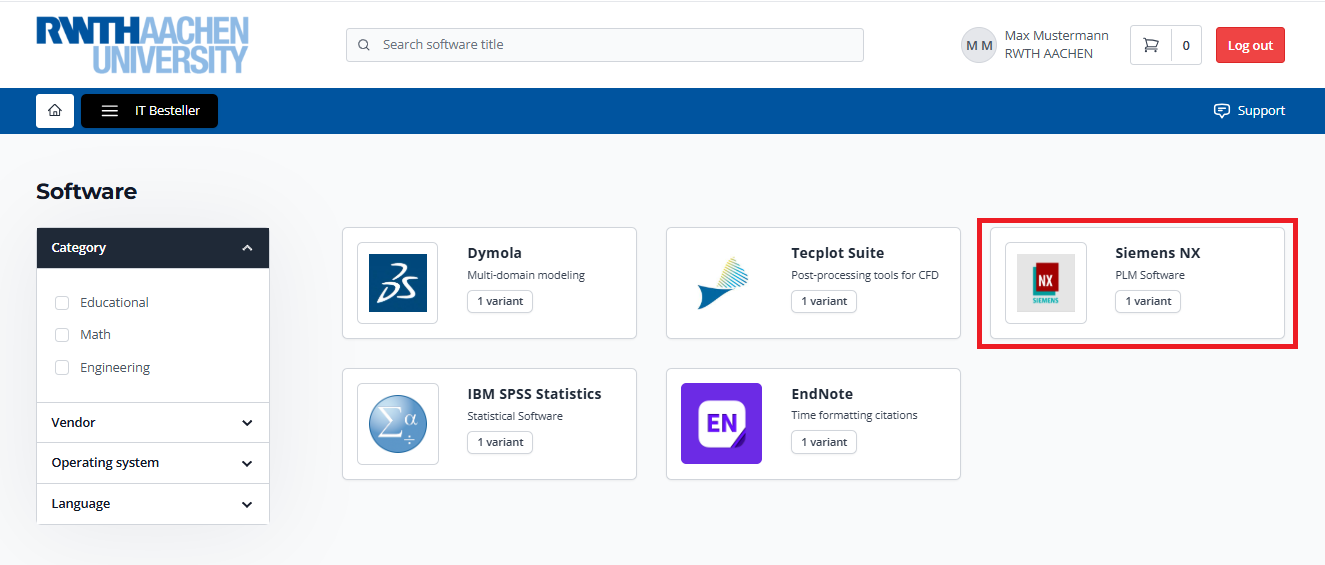Viewport: 1325px width, 565px height.
Task: Focus the Search software title field
Action: [605, 45]
